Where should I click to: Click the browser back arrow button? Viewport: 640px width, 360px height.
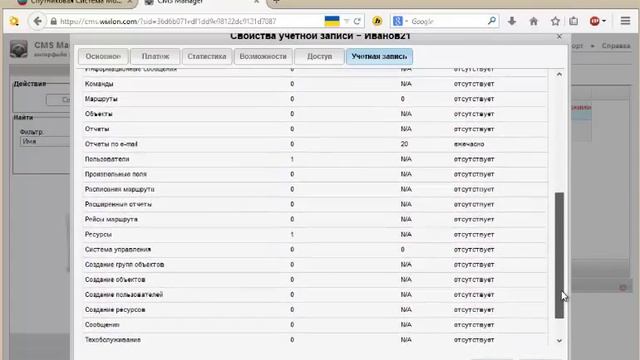pos(37,21)
